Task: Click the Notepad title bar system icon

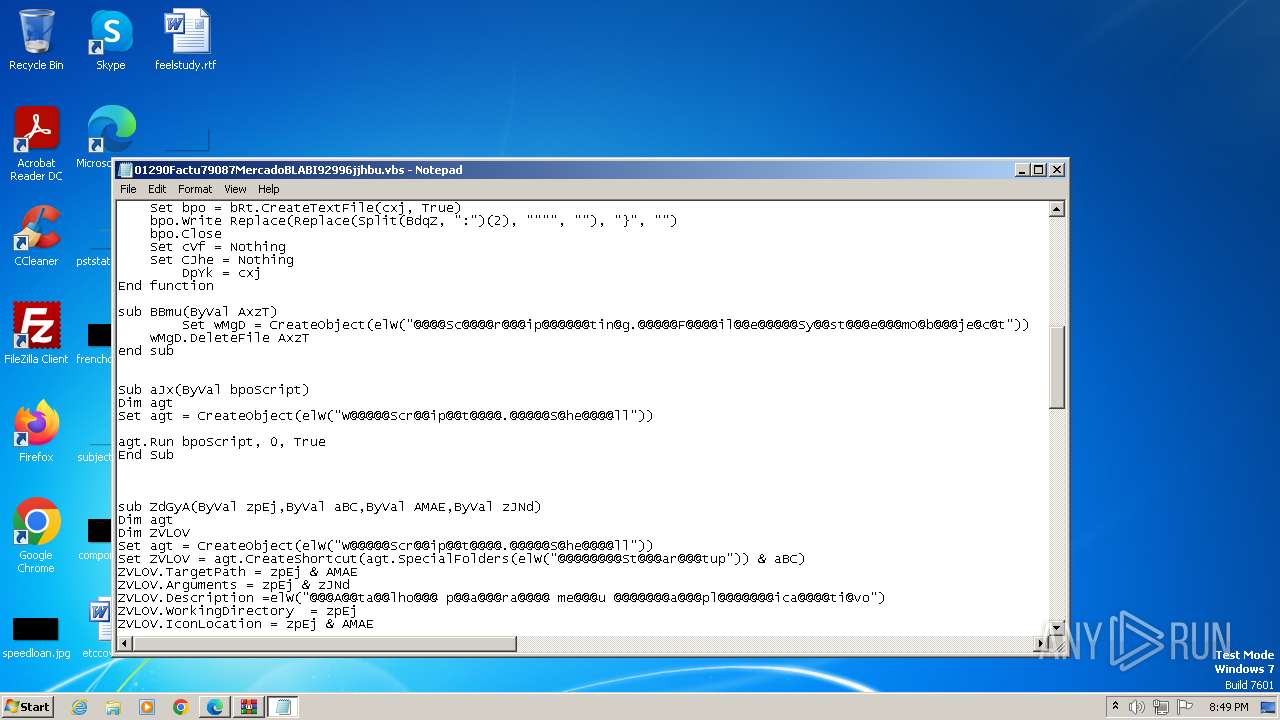Action: pos(126,170)
